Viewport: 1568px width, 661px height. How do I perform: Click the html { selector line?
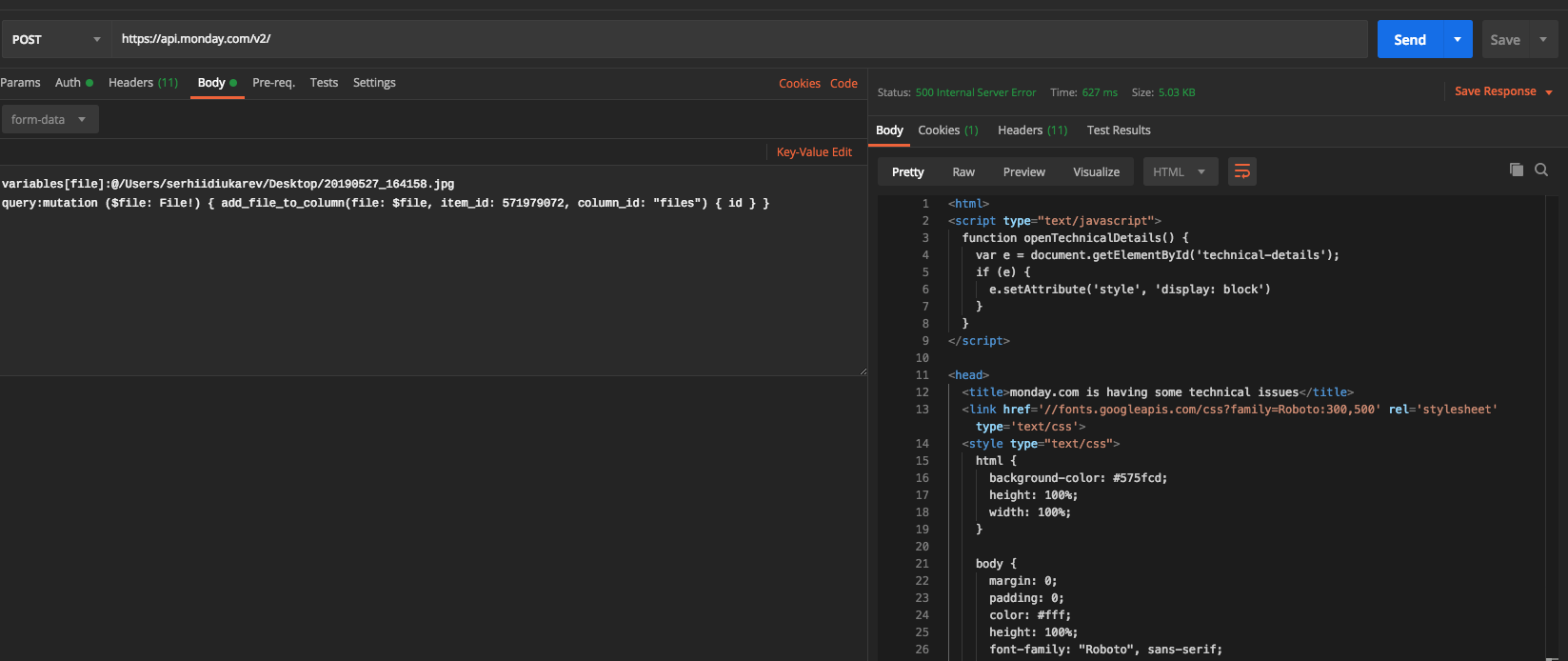(x=996, y=460)
